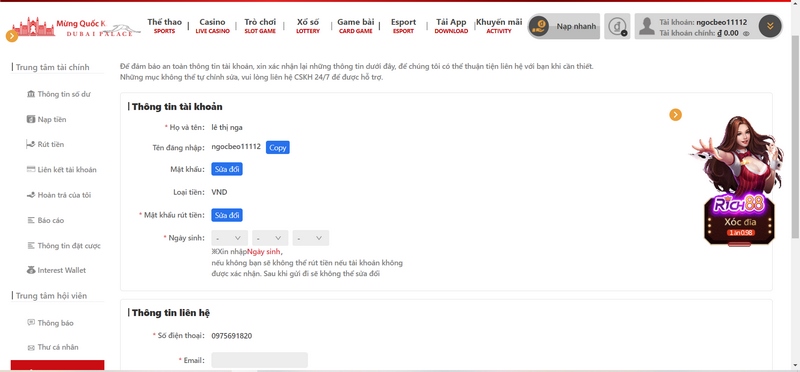Expand the second Ngày sinh dropdown
This screenshot has height=372, width=800.
(270, 238)
